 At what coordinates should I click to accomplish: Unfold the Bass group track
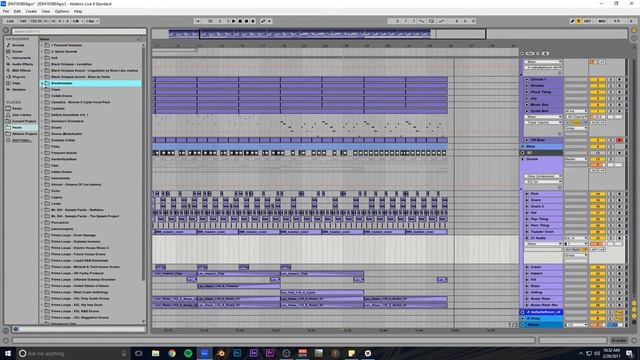click(523, 146)
